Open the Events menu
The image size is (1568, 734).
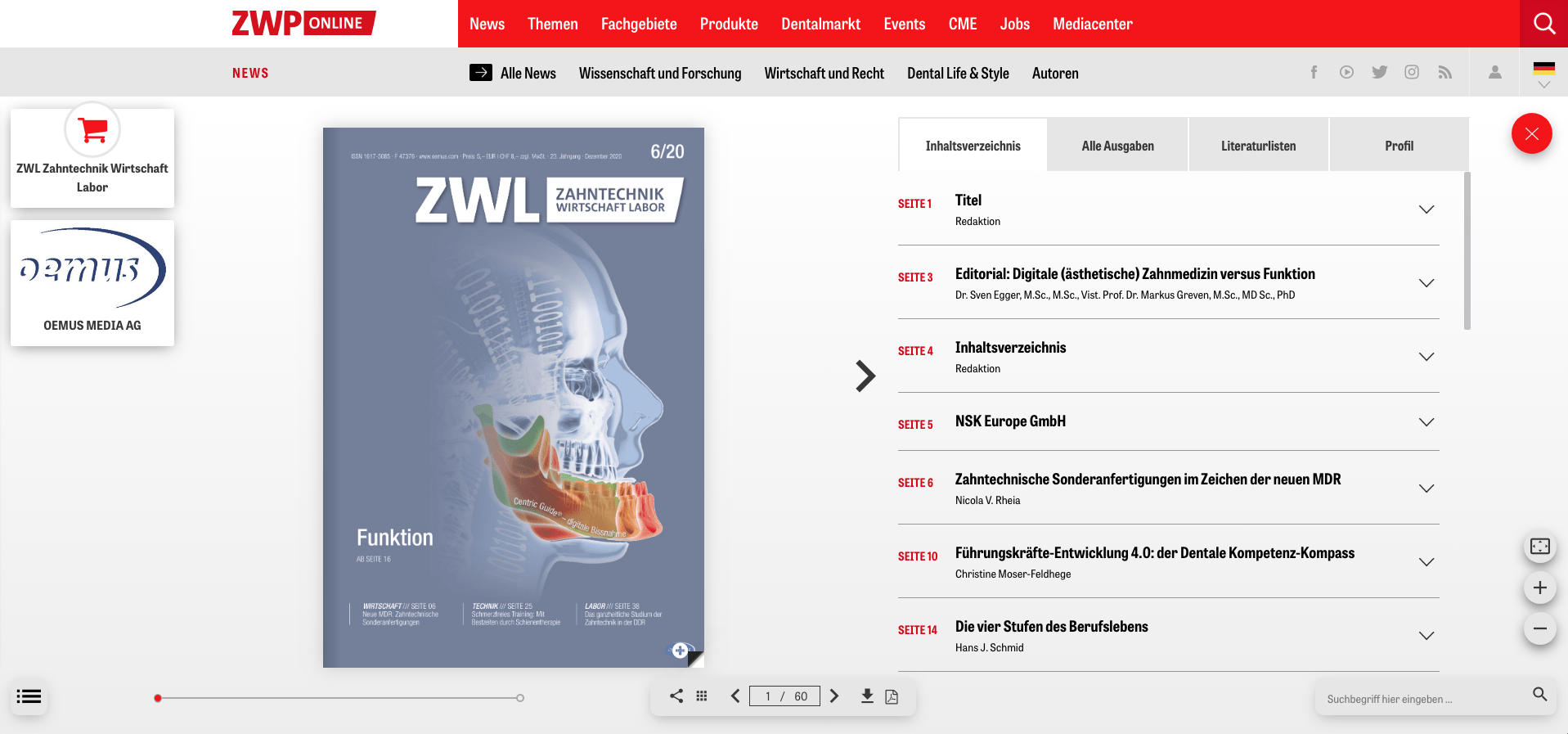(x=904, y=24)
